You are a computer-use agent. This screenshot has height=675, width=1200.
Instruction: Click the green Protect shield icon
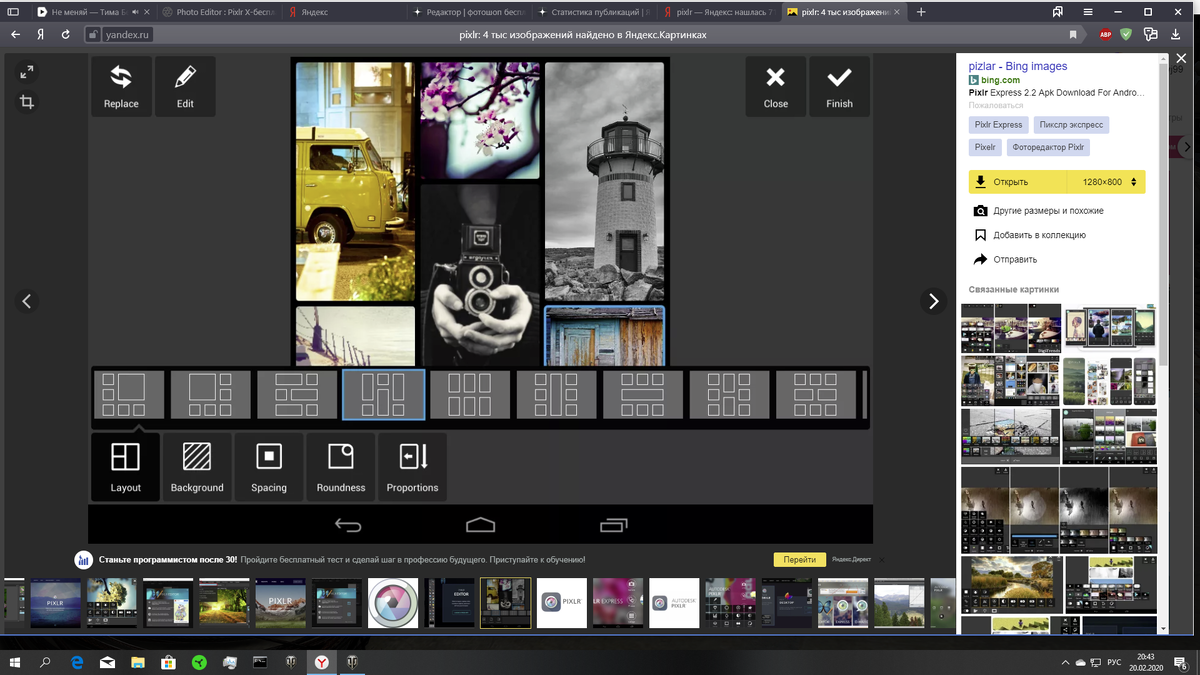1126,34
